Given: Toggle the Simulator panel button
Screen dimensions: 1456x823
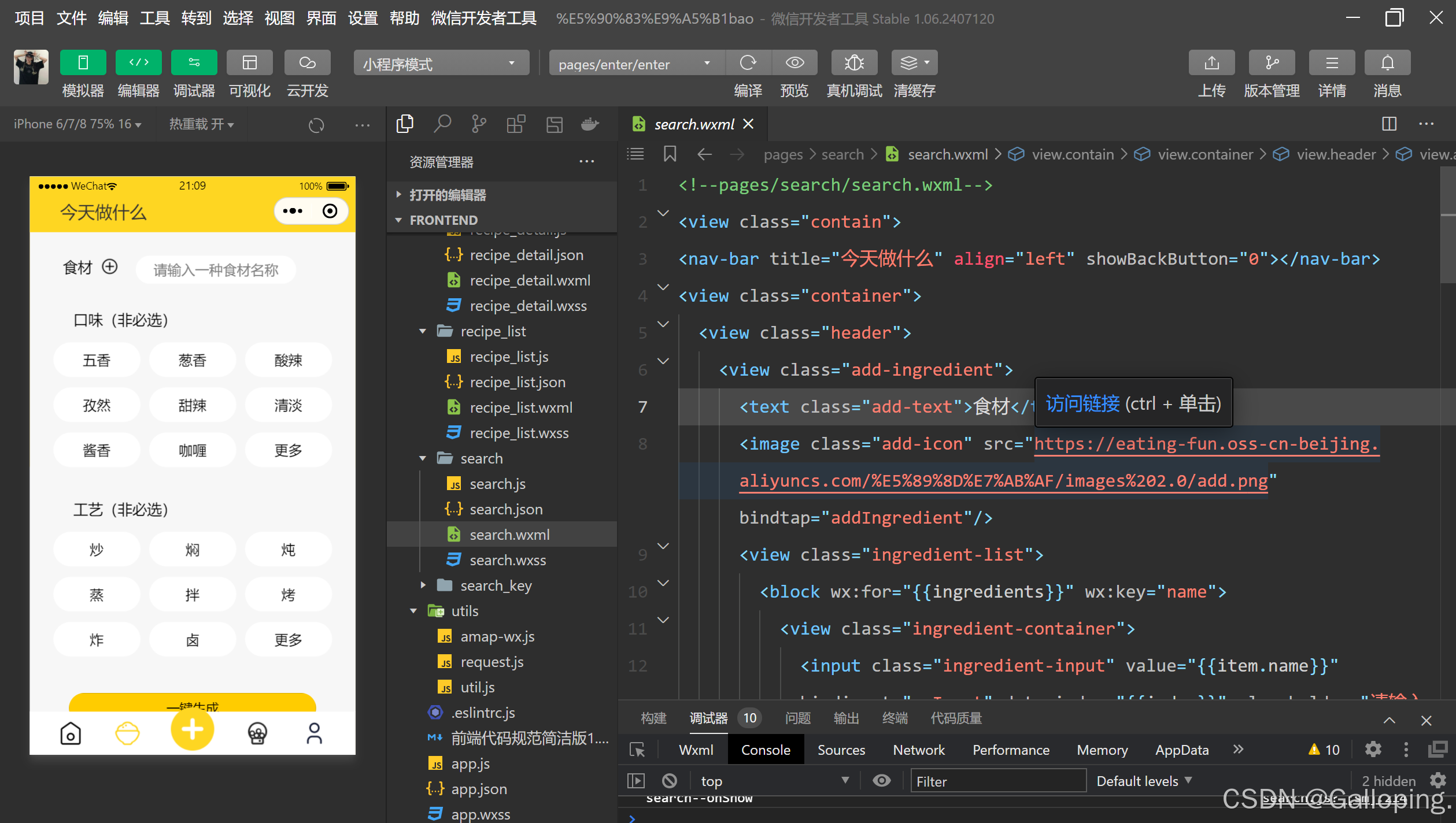Looking at the screenshot, I should click(x=83, y=62).
